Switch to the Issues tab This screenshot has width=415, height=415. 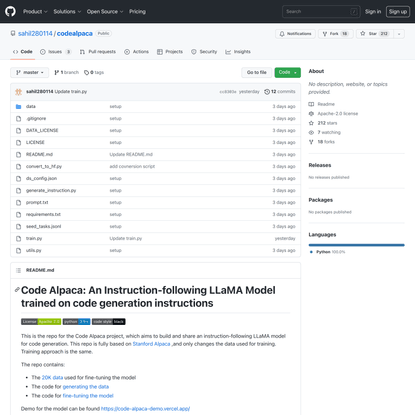point(56,52)
